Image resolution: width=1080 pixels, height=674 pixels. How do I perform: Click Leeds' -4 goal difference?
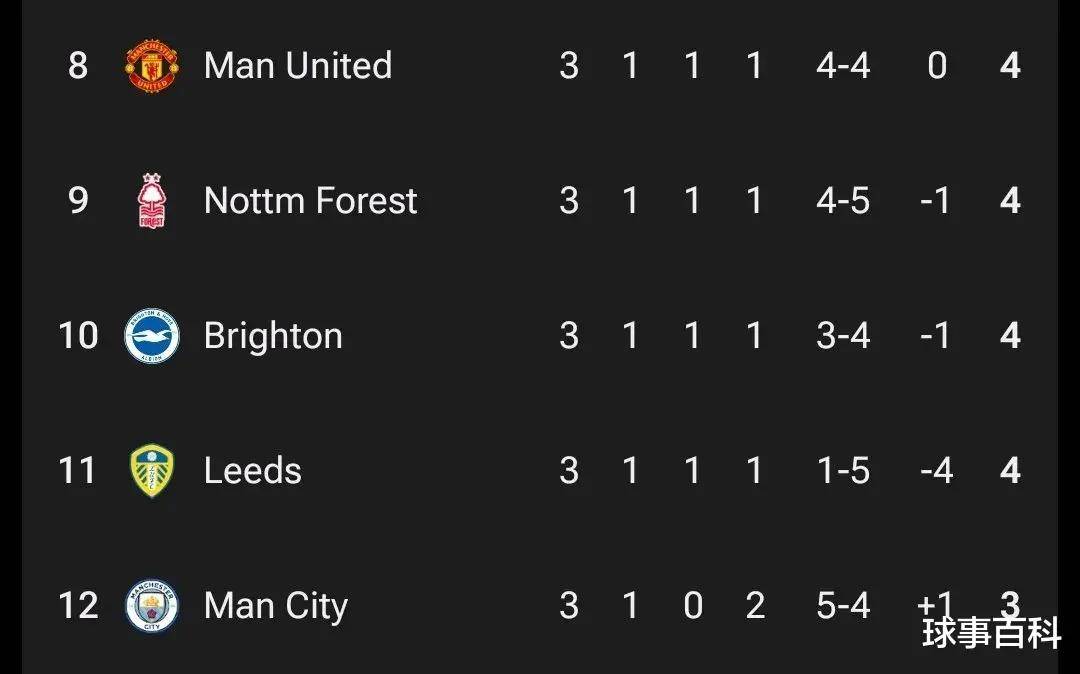pos(935,471)
